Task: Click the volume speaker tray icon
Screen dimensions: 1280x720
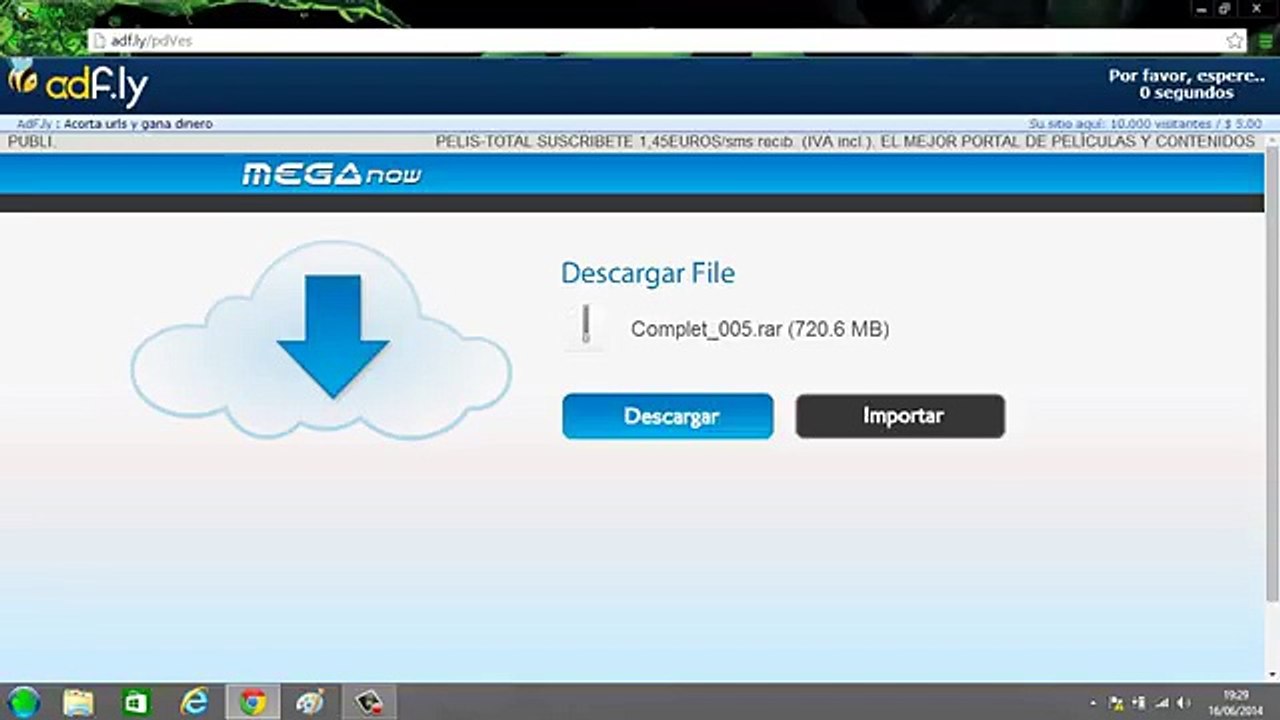Action: (x=1184, y=703)
